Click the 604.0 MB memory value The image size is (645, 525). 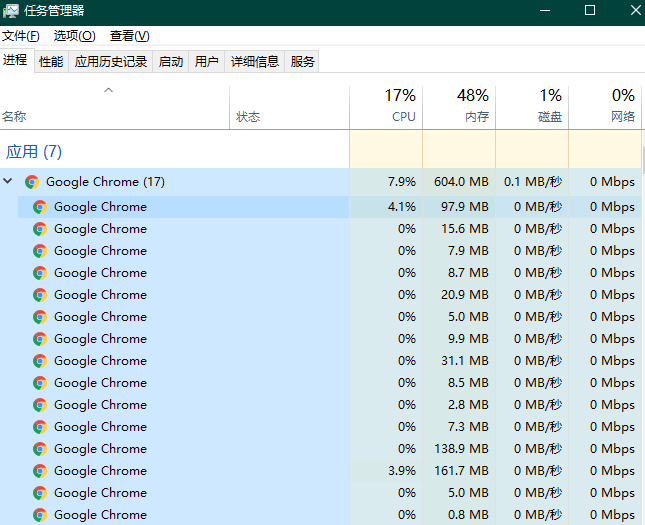coord(461,182)
